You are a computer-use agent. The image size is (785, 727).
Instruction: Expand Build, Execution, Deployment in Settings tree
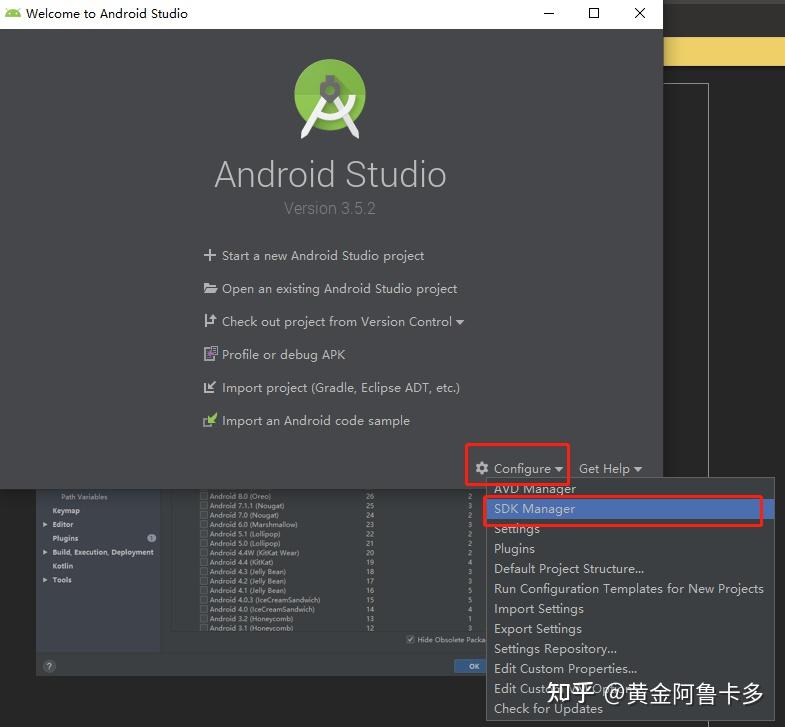[x=45, y=552]
